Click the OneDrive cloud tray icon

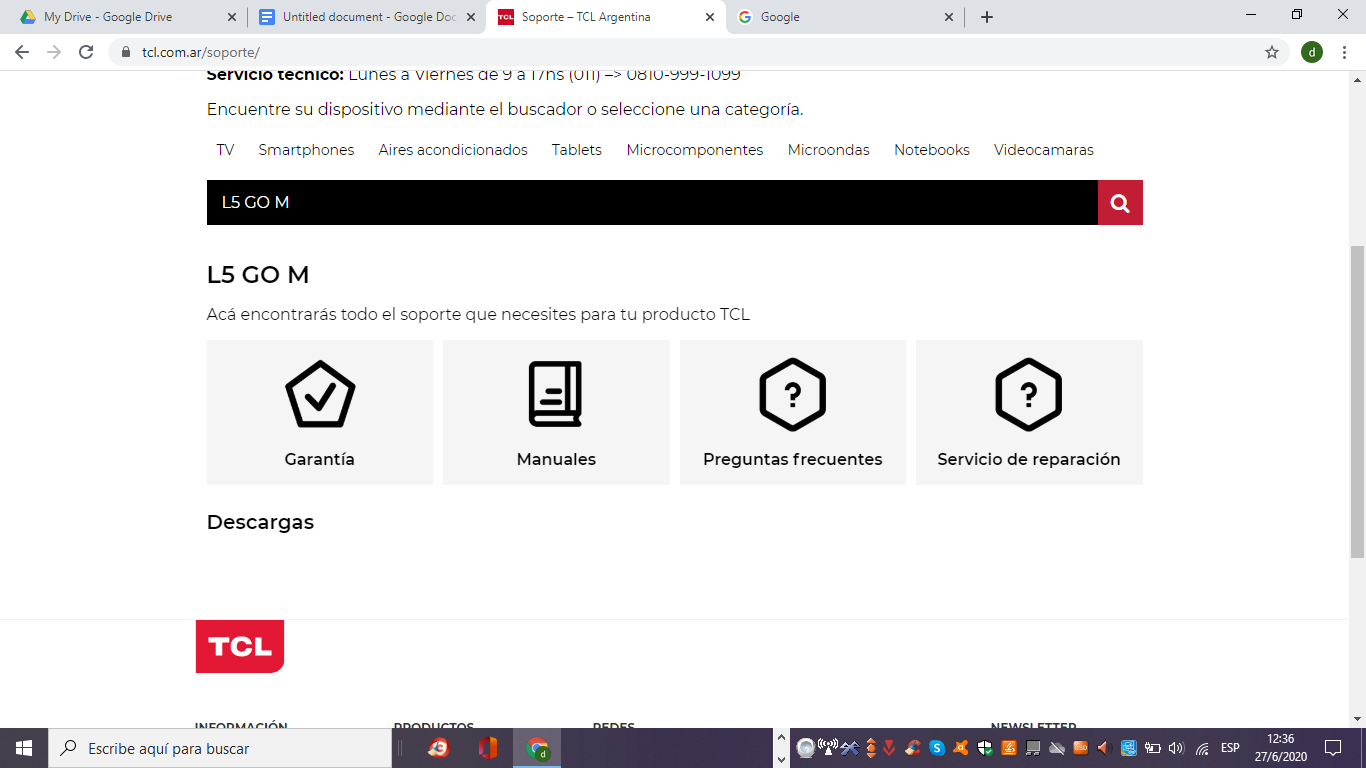pyautogui.click(x=1057, y=748)
